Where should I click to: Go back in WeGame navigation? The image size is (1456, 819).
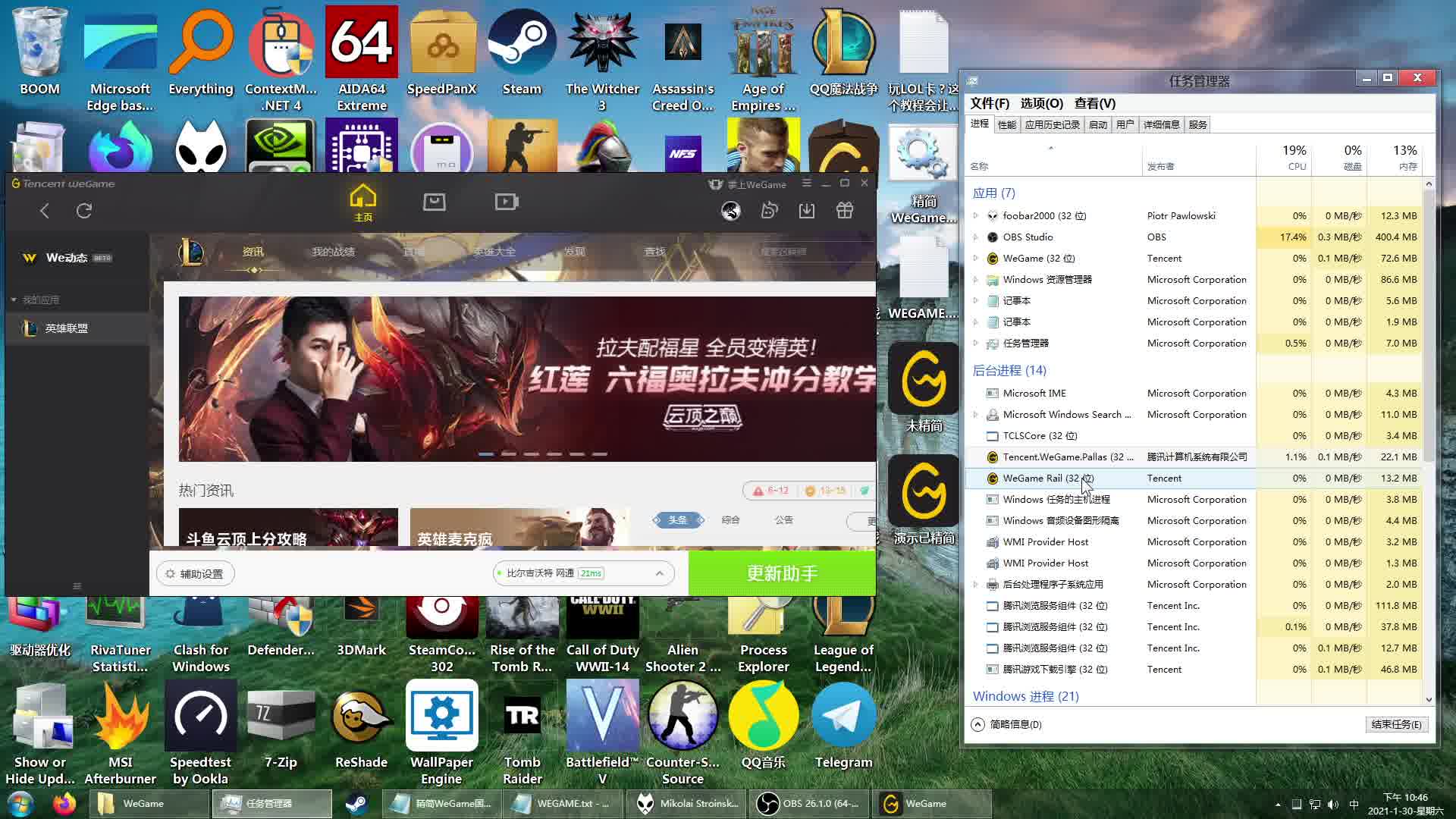[x=45, y=211]
